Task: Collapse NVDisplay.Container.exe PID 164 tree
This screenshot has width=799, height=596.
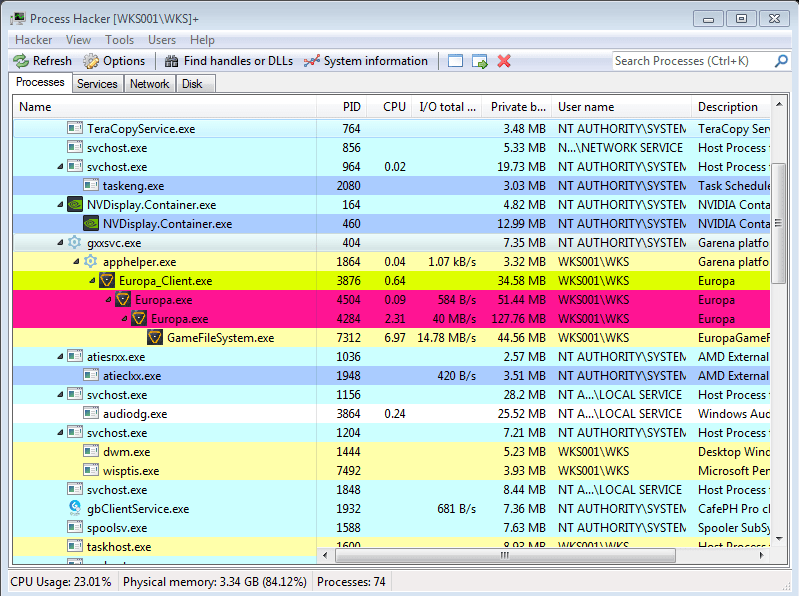Action: pos(60,205)
